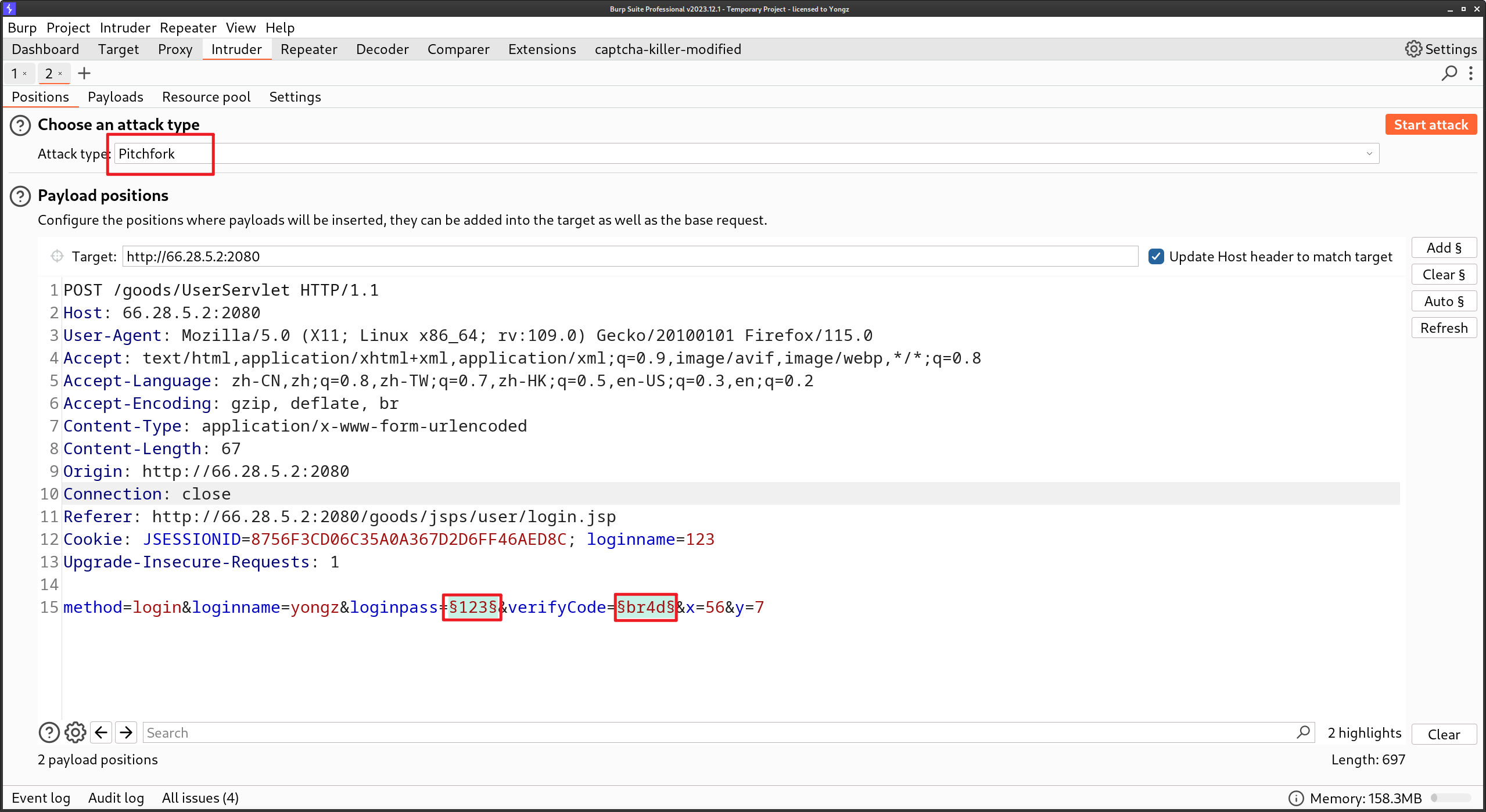Click the search magnifier in the Intruder tab bar
Image resolution: width=1486 pixels, height=812 pixels.
[1449, 73]
